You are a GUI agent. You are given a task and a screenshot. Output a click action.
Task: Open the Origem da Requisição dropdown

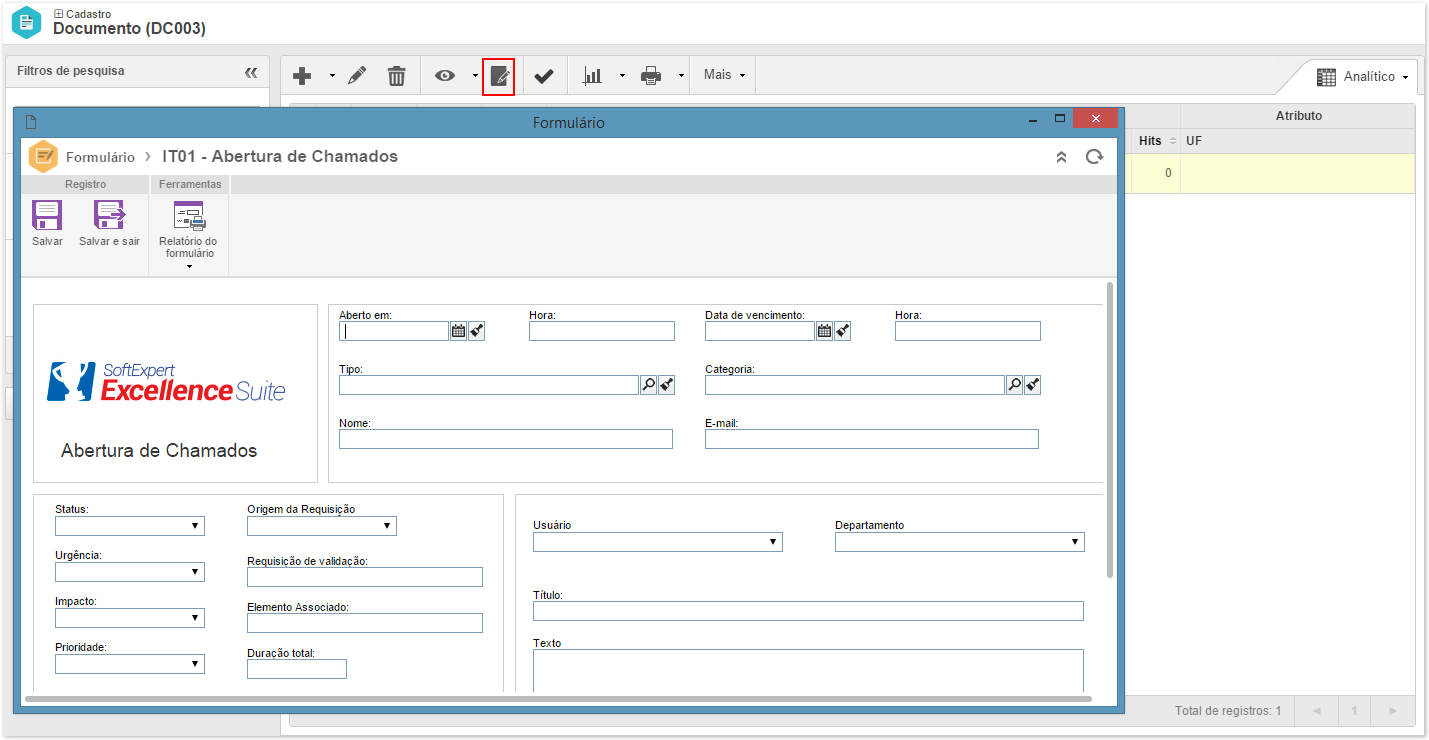click(322, 526)
